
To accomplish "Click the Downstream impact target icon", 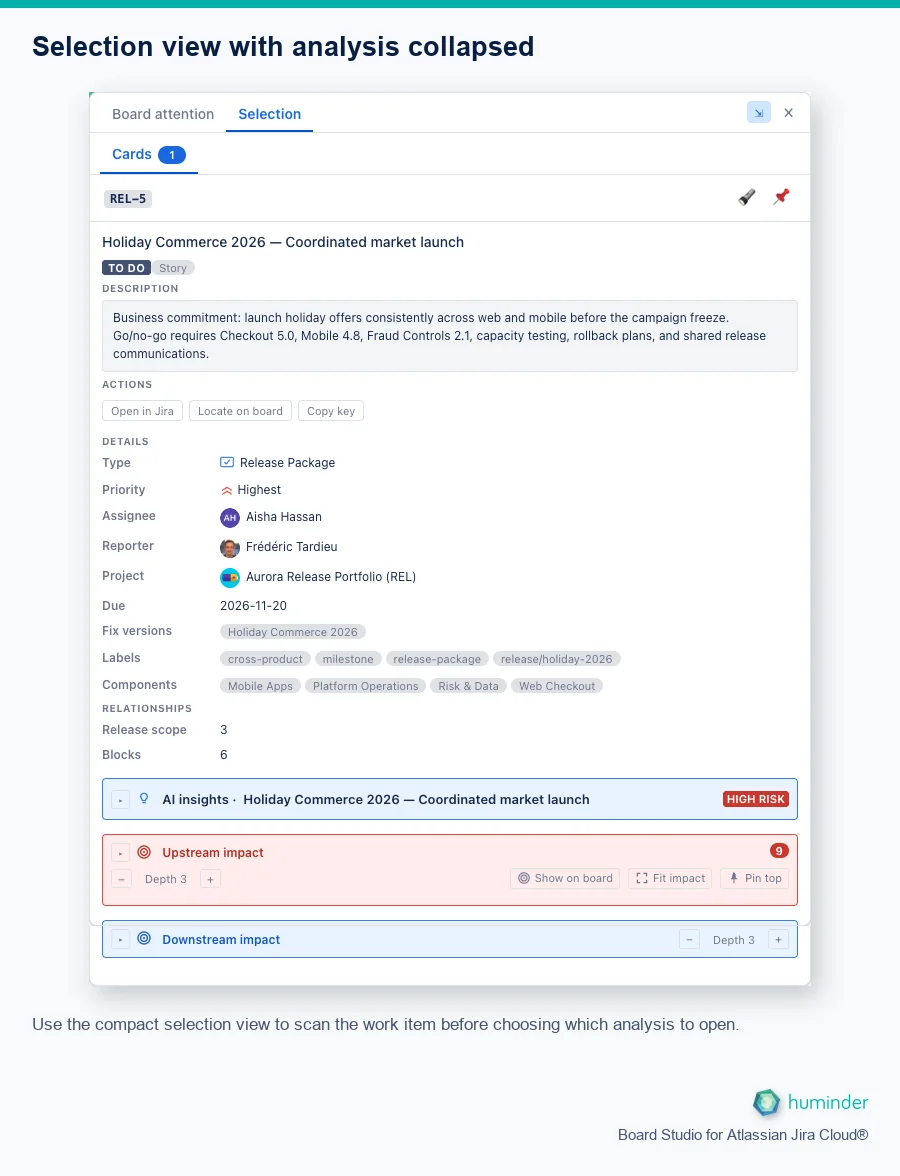I will [x=144, y=938].
